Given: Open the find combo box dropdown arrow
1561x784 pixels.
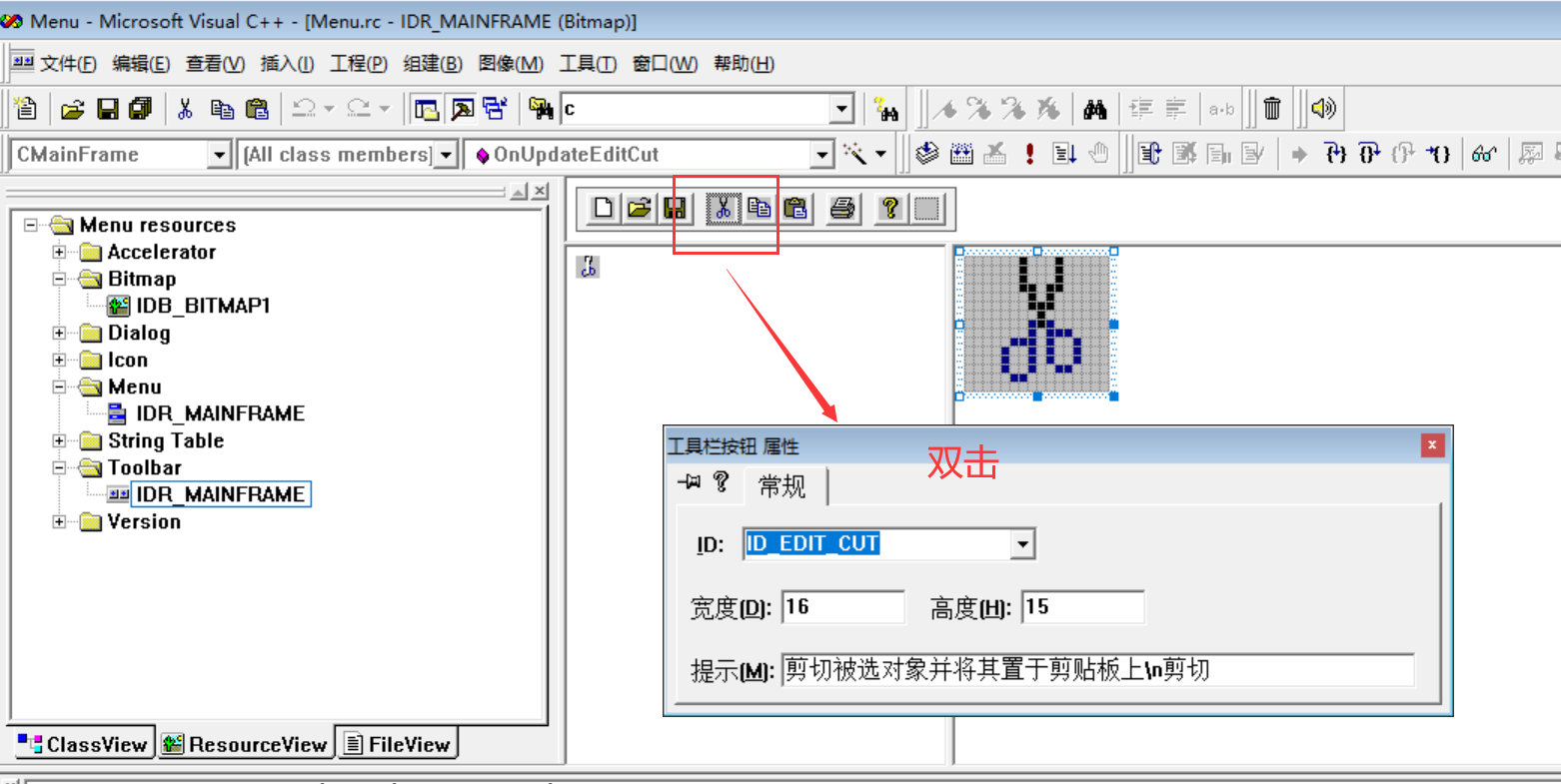Looking at the screenshot, I should pyautogui.click(x=842, y=108).
